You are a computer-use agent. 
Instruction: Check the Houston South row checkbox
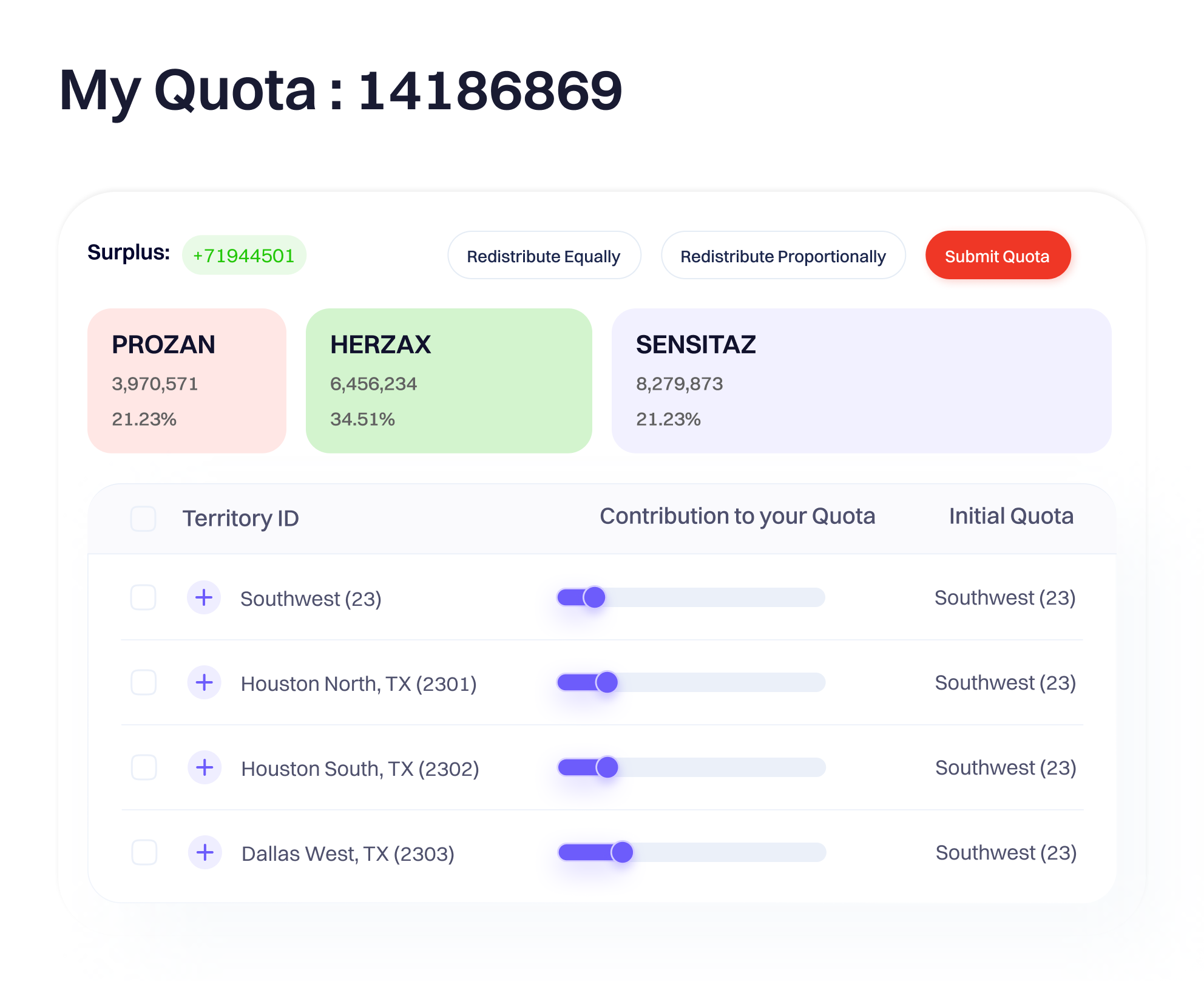tap(144, 767)
